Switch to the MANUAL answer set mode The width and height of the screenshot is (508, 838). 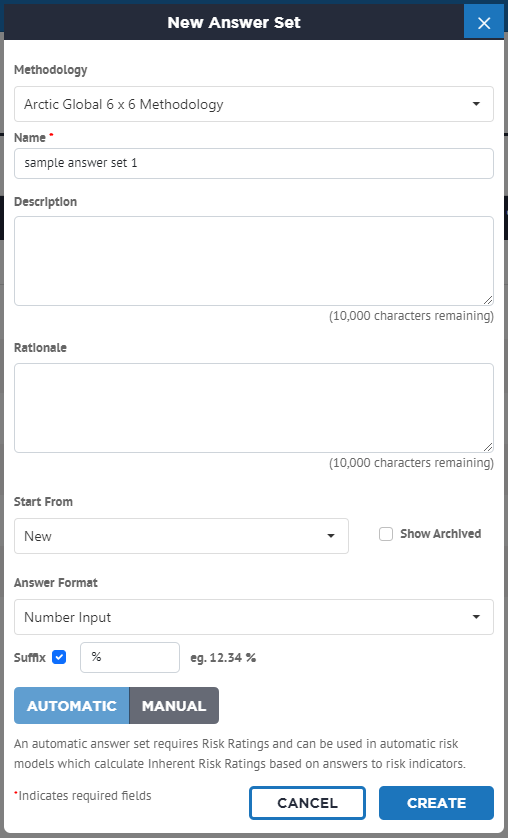pos(174,705)
